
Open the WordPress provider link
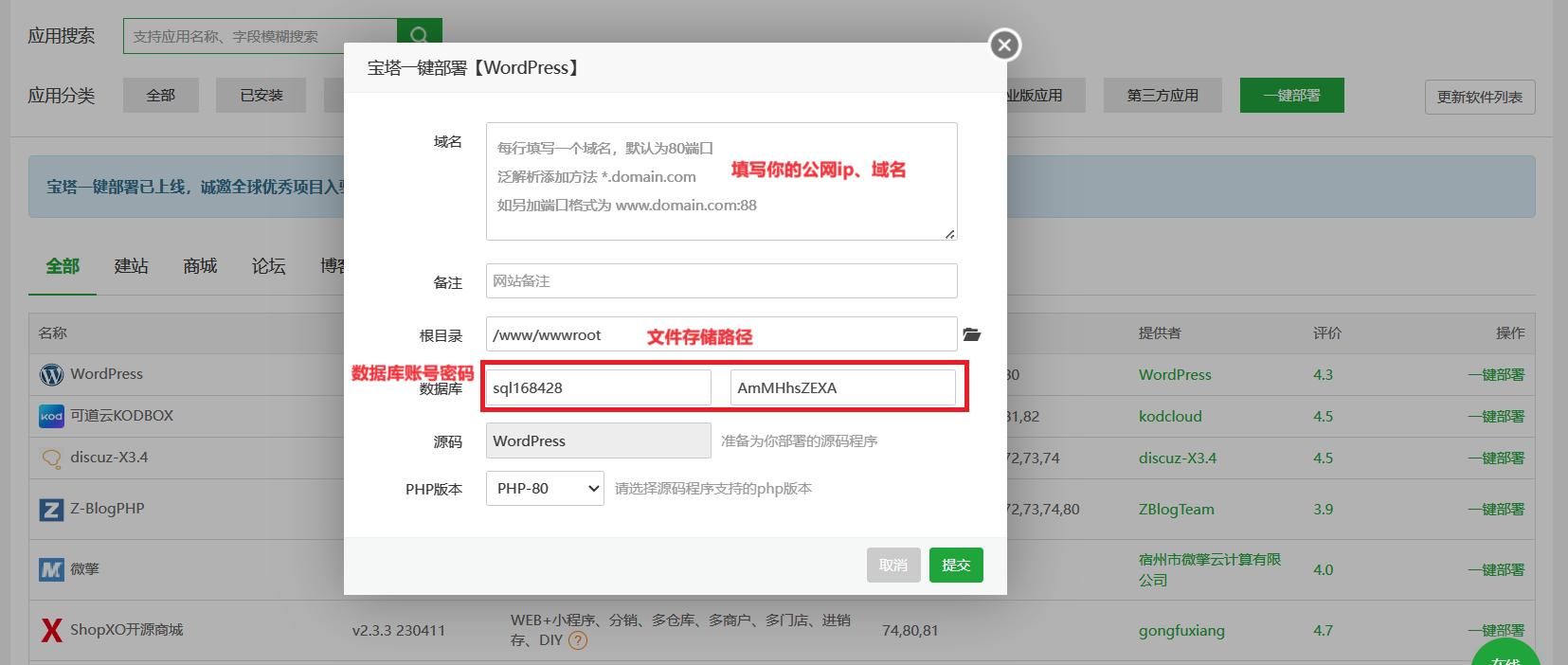pyautogui.click(x=1175, y=375)
